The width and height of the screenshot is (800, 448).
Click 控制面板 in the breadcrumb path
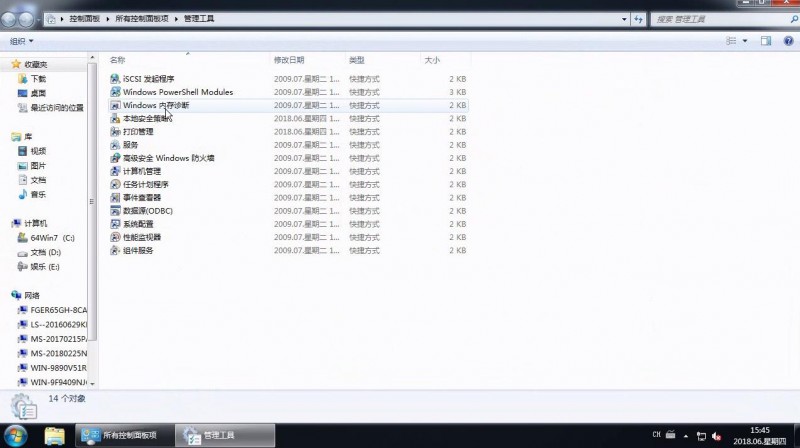[x=85, y=19]
